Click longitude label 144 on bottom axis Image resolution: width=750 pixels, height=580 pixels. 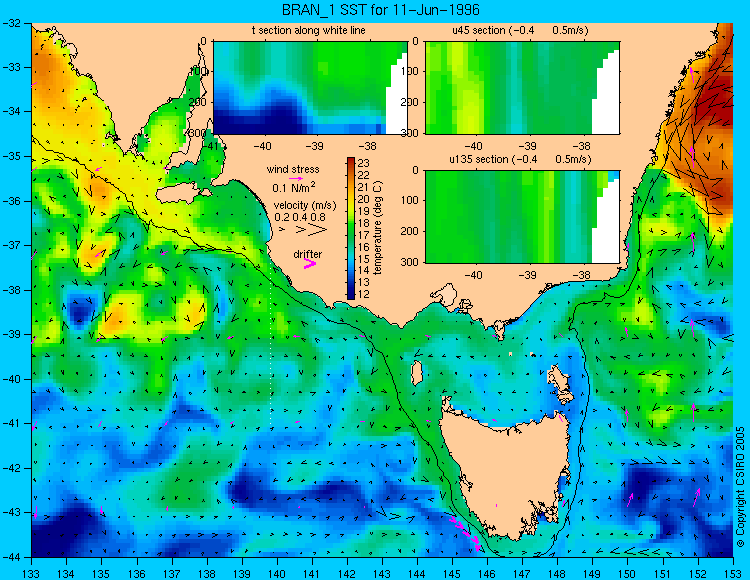pyautogui.click(x=417, y=574)
